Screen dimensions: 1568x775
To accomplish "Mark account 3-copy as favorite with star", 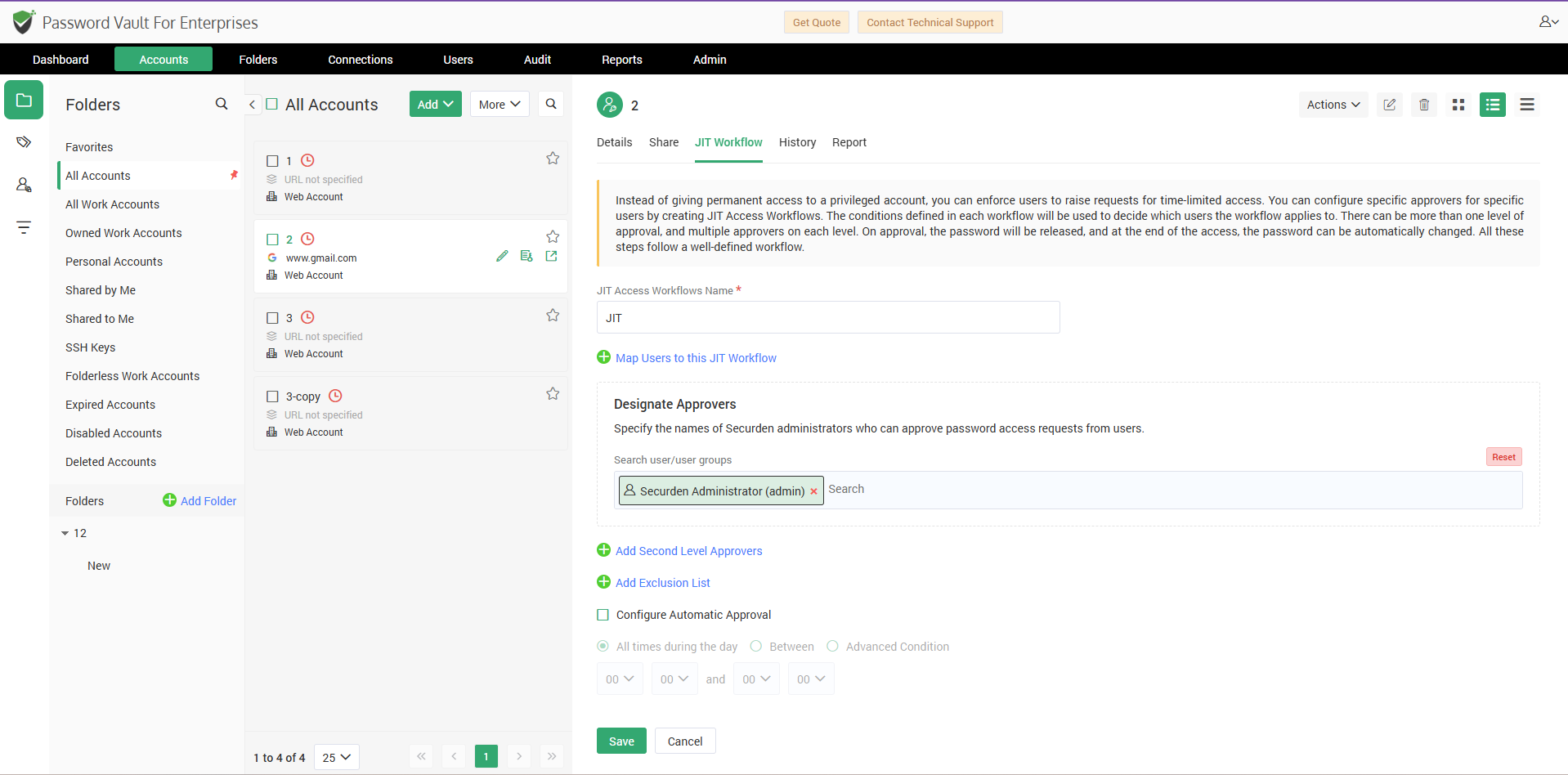I will tap(553, 394).
